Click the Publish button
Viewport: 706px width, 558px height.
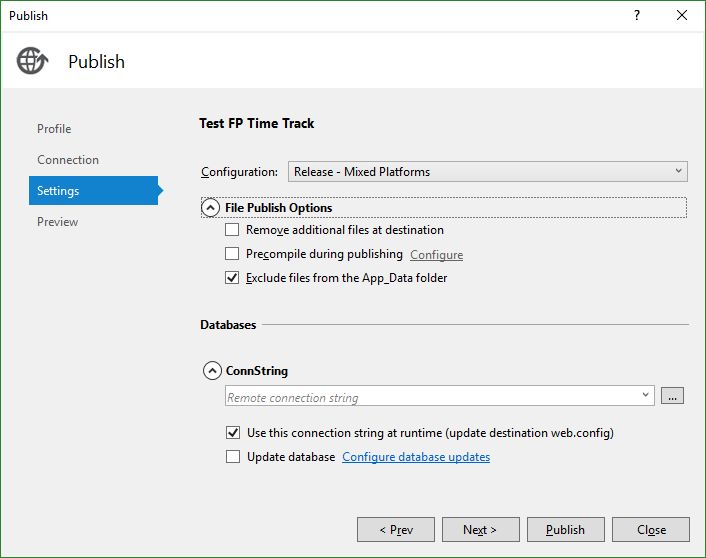coord(566,530)
